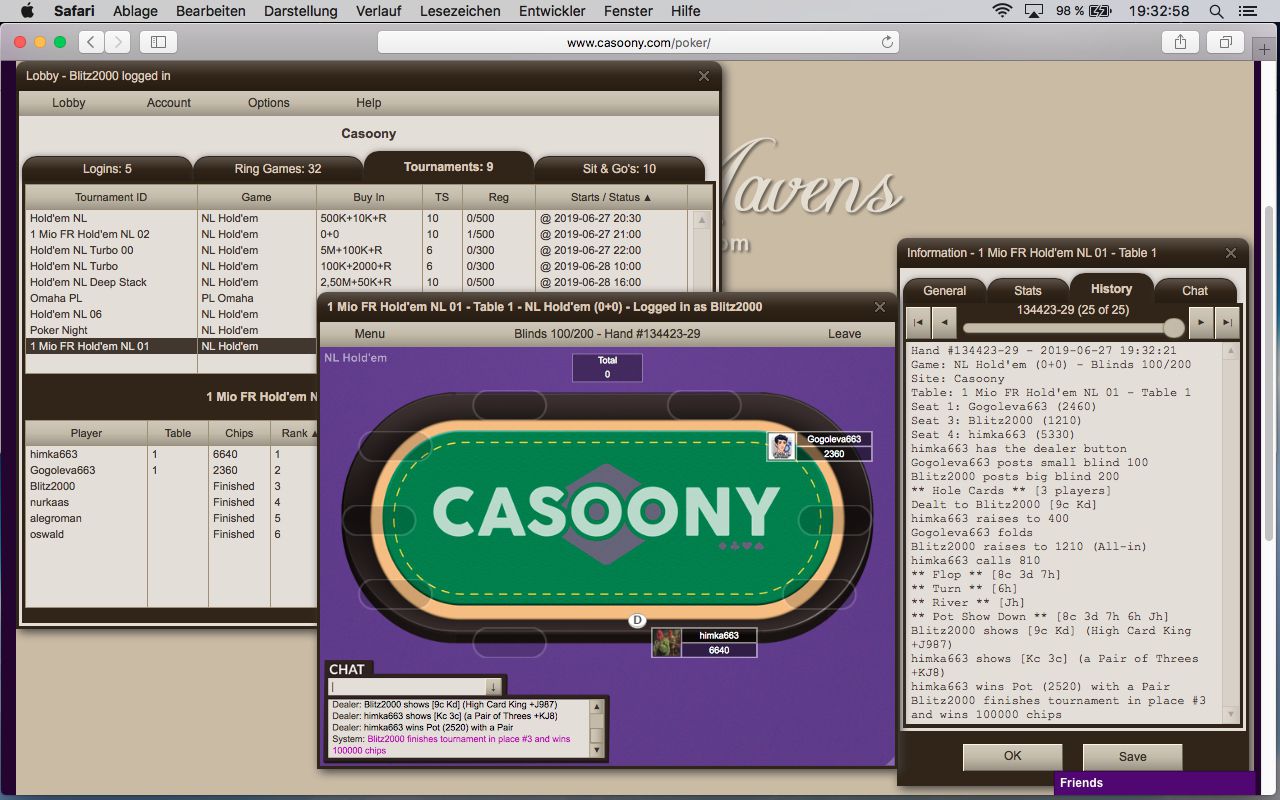Go forward with Safari's forward arrow
The width and height of the screenshot is (1280, 800).
tap(117, 42)
